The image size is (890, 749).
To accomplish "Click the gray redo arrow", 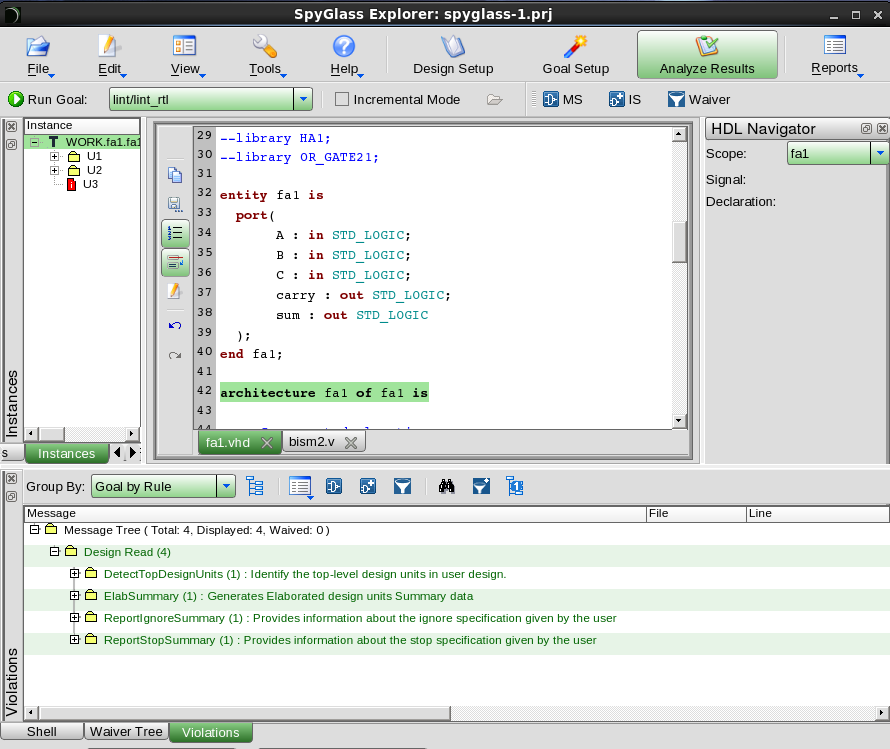I will (175, 355).
